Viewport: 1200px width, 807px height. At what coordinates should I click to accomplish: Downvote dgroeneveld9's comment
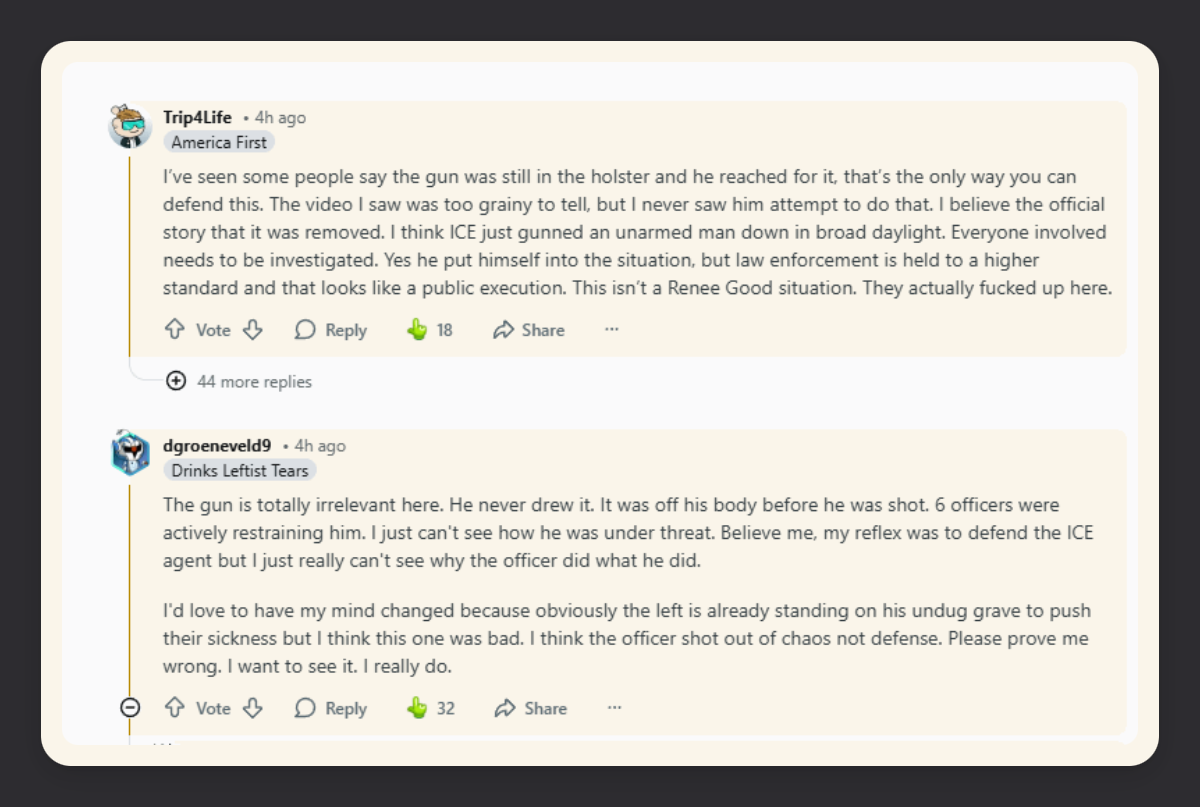coord(253,708)
